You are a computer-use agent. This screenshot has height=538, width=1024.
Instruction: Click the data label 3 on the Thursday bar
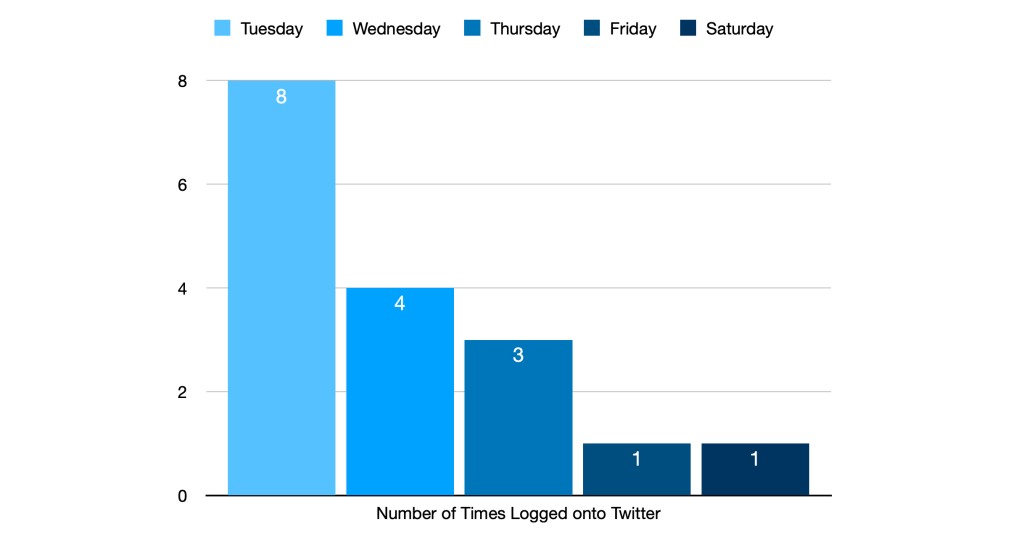[518, 355]
